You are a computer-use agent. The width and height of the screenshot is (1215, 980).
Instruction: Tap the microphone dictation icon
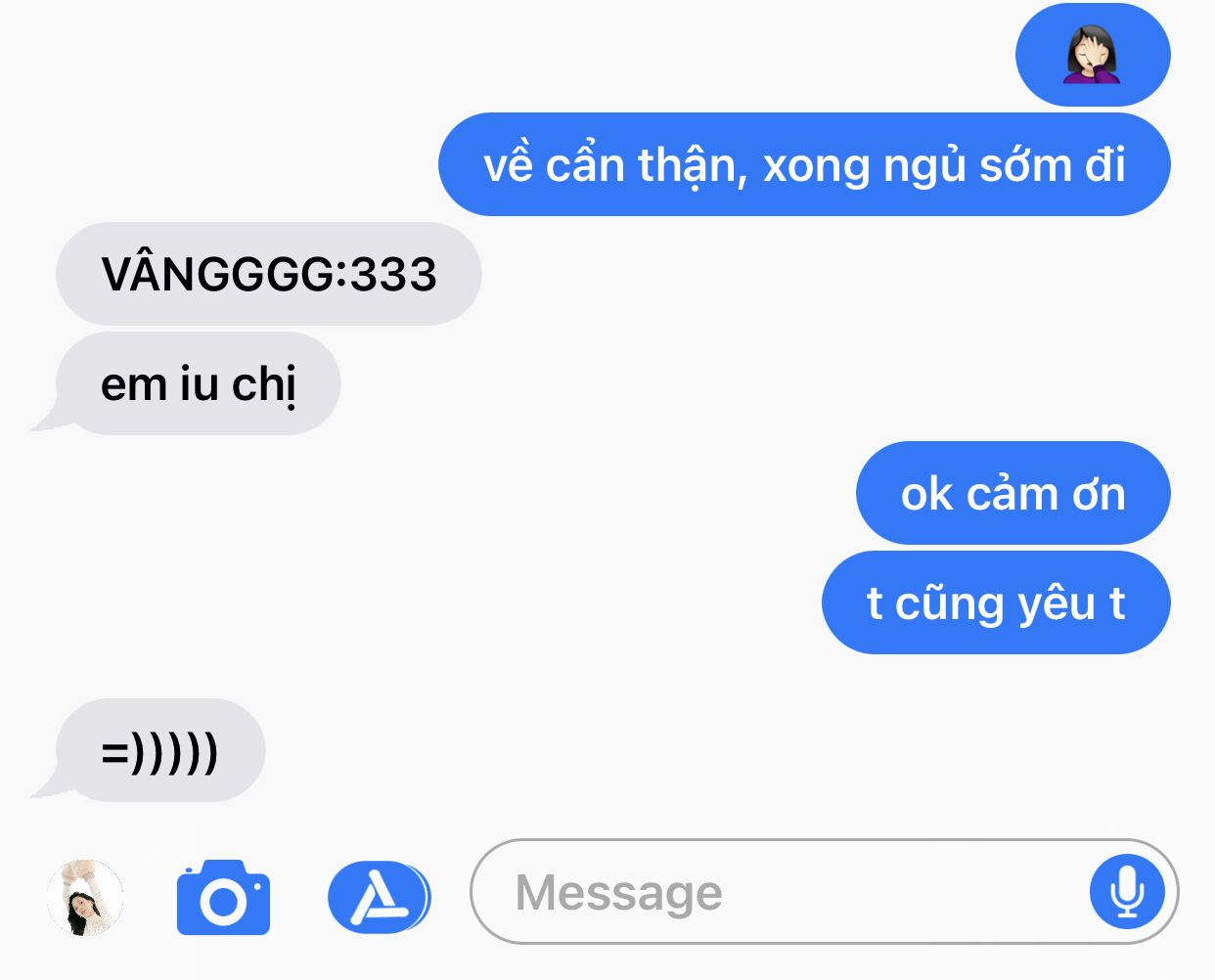1127,892
